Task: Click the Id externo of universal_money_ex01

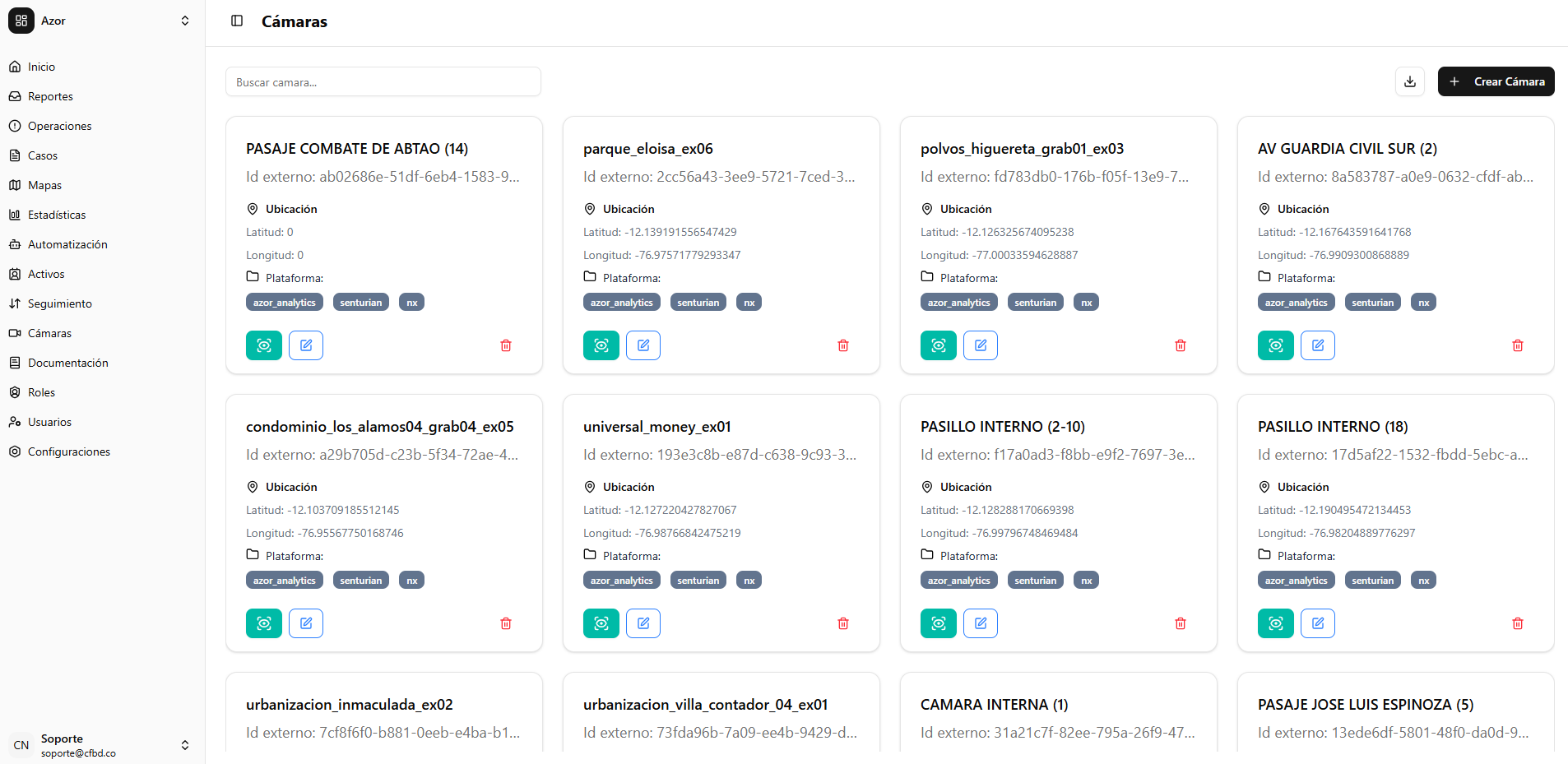Action: tap(720, 455)
